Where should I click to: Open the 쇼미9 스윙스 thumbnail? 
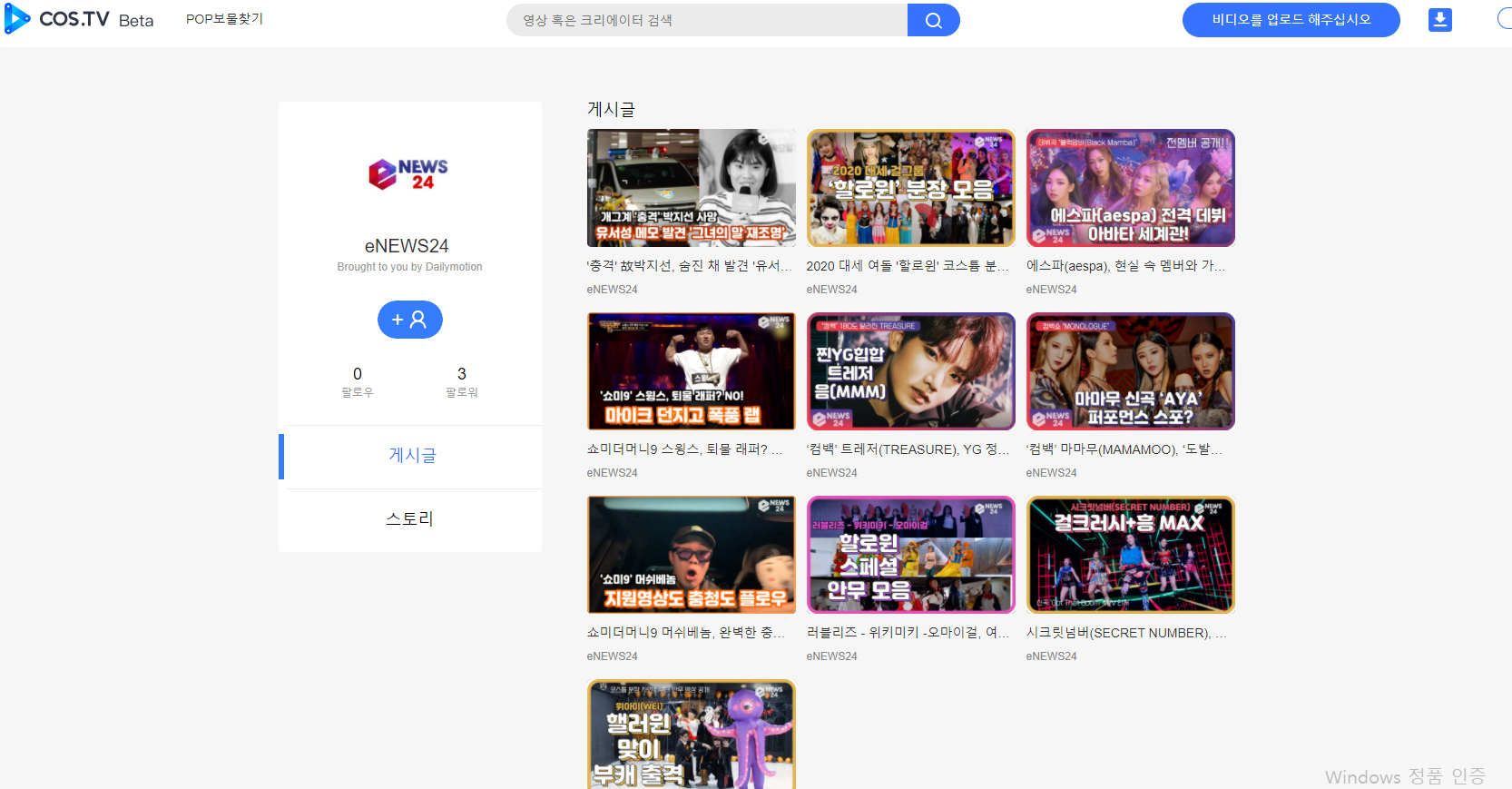pyautogui.click(x=692, y=371)
